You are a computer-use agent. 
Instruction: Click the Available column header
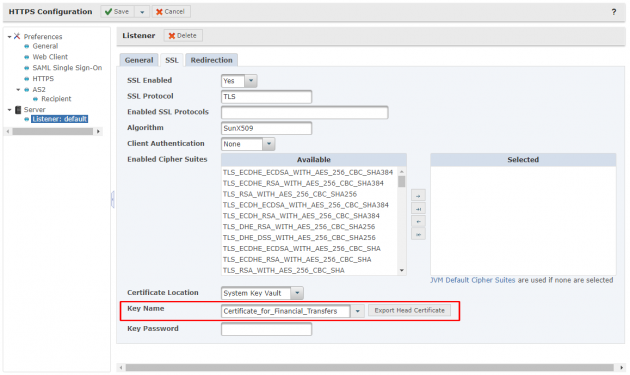314,160
